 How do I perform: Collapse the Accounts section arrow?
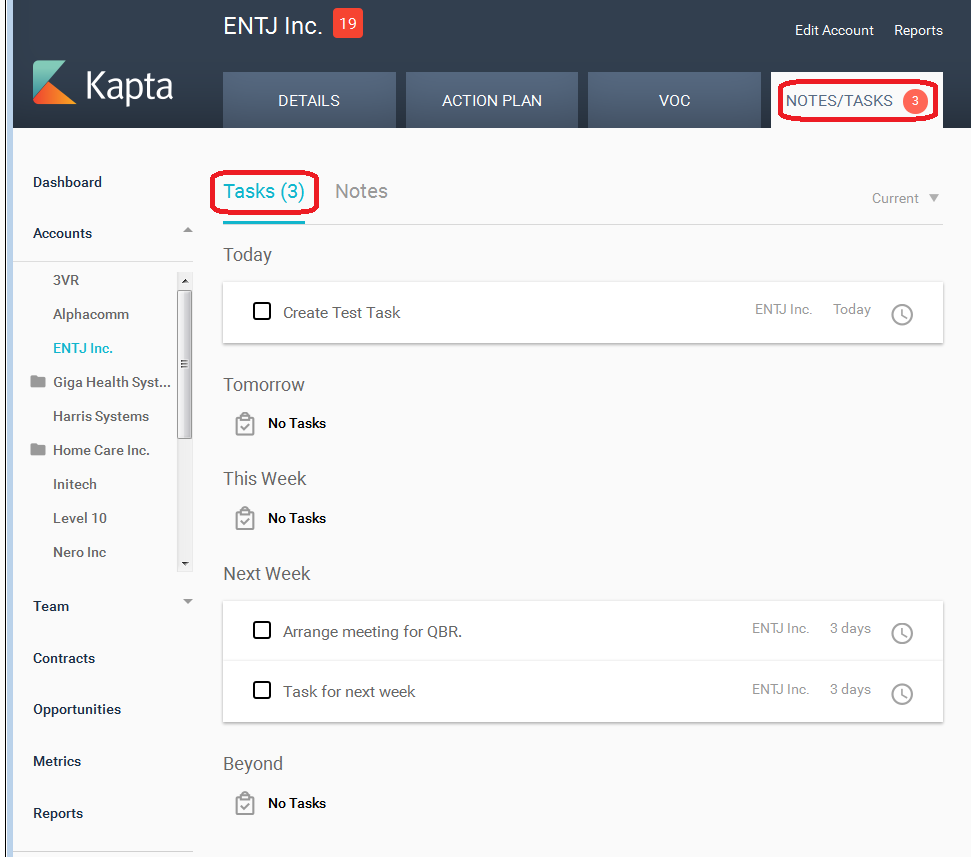[x=188, y=230]
